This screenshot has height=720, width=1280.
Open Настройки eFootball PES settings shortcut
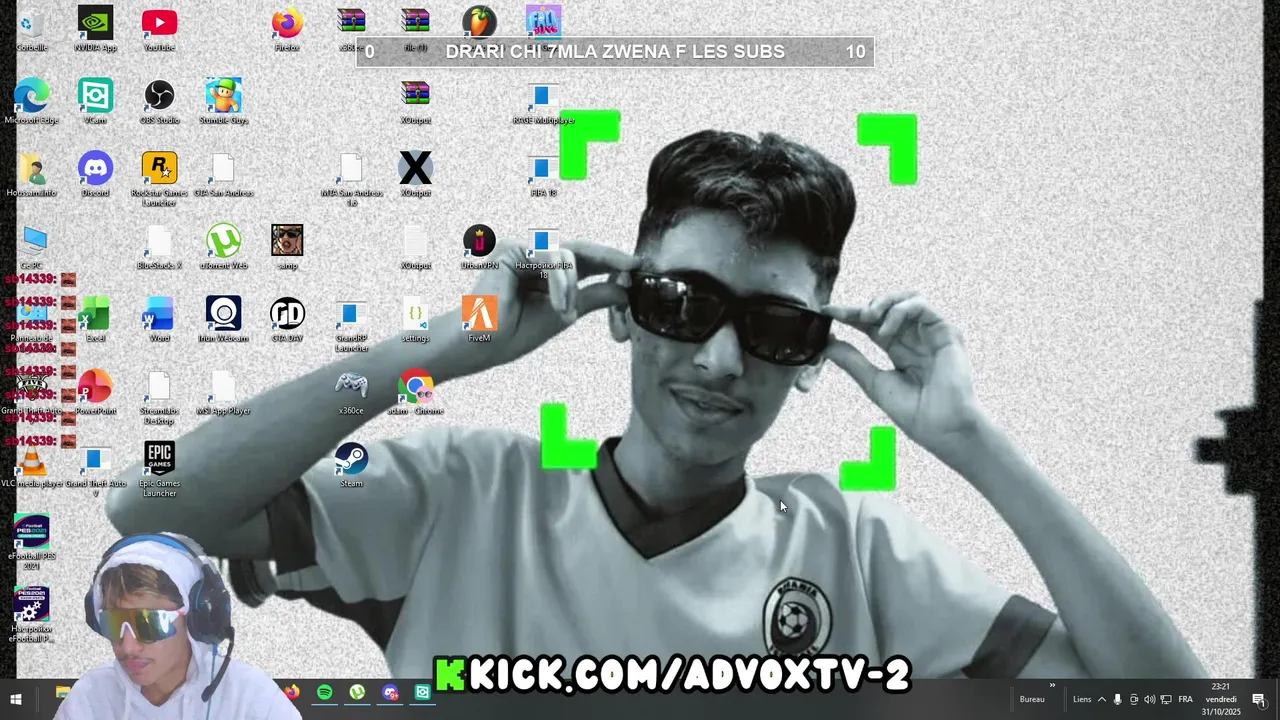pyautogui.click(x=31, y=615)
